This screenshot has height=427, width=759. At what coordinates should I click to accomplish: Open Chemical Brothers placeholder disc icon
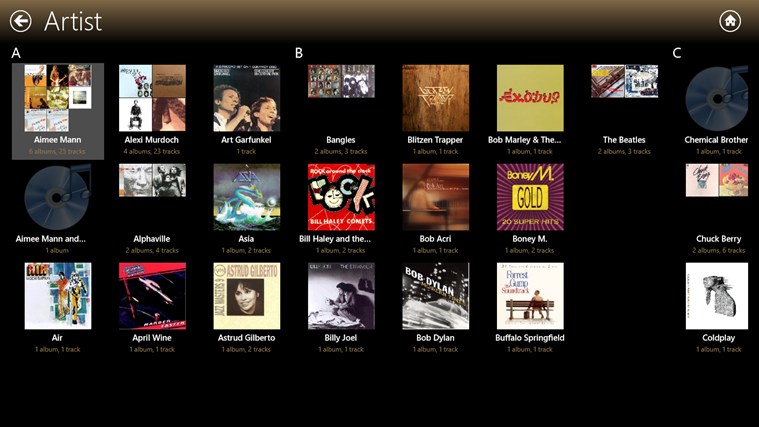[x=717, y=98]
